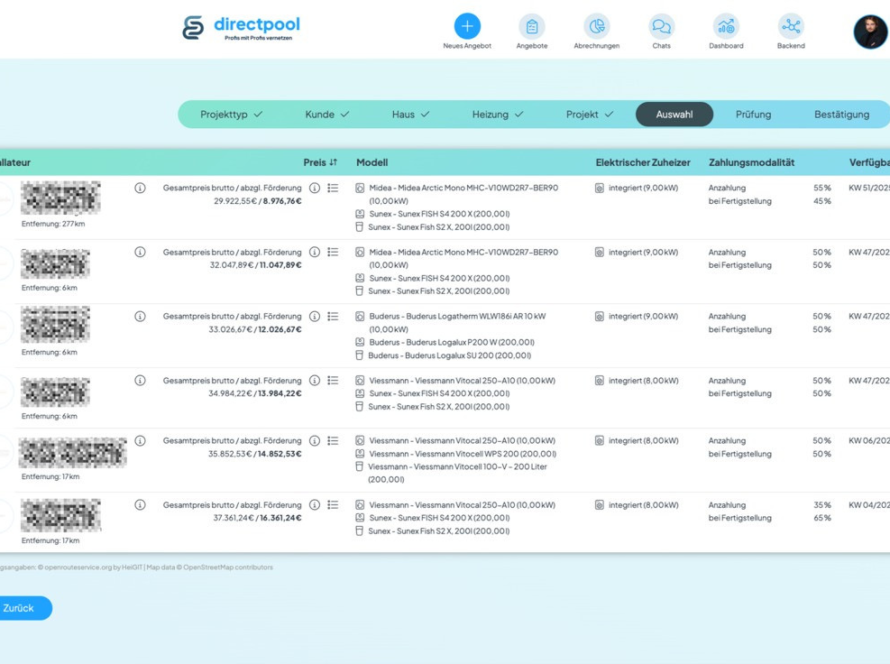The height and width of the screenshot is (664, 890).
Task: Expand price breakdown list for 33.026,67€ Buderus offer
Action: click(x=333, y=316)
